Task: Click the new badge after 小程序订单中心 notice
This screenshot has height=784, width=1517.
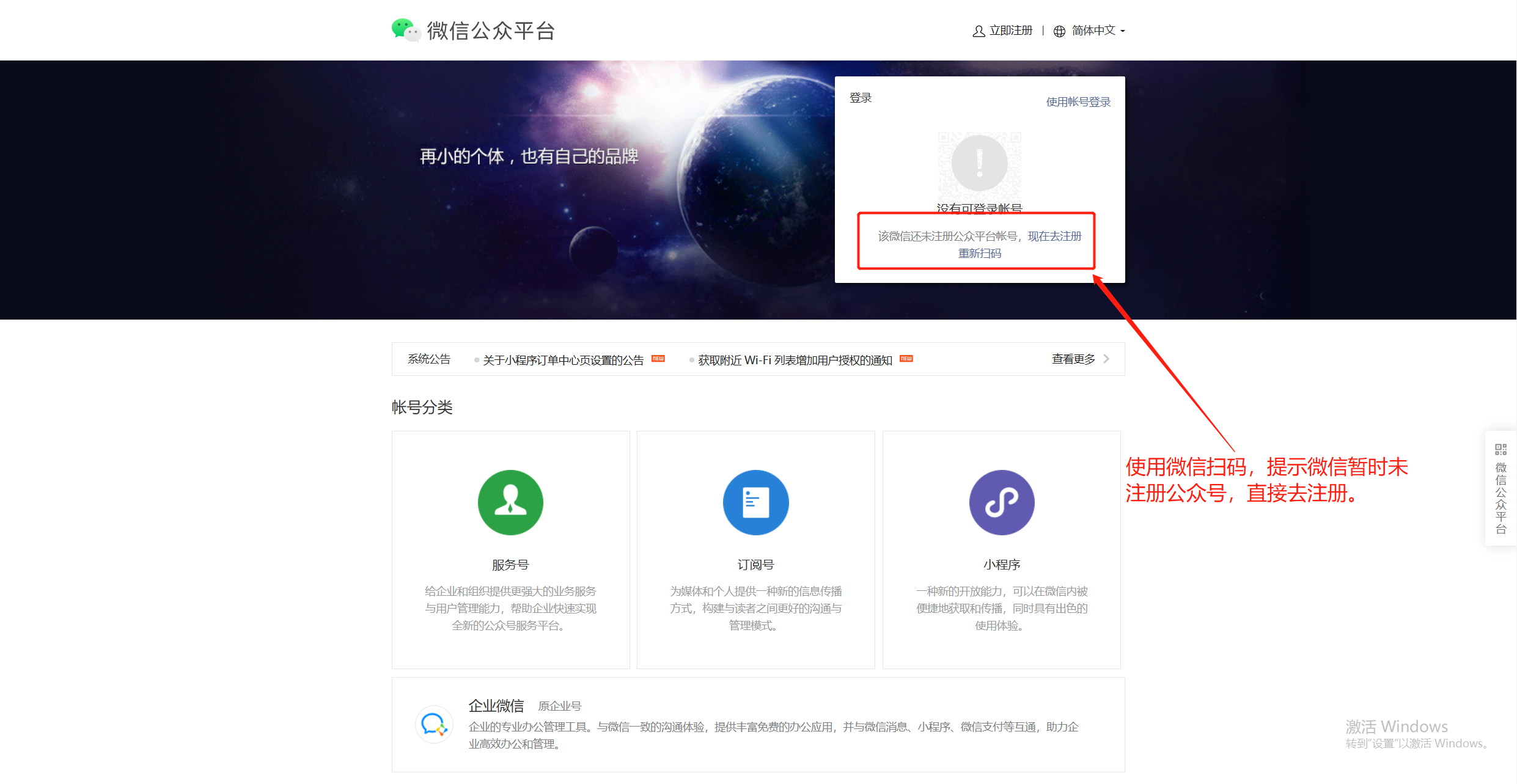Action: [x=658, y=359]
